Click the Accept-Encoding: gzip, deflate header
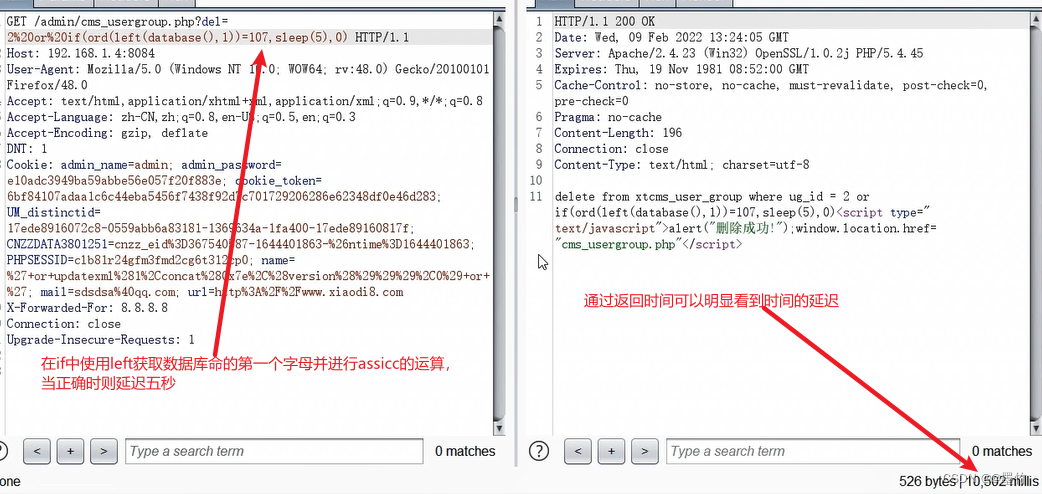The height and width of the screenshot is (494, 1042). pyautogui.click(x=108, y=133)
